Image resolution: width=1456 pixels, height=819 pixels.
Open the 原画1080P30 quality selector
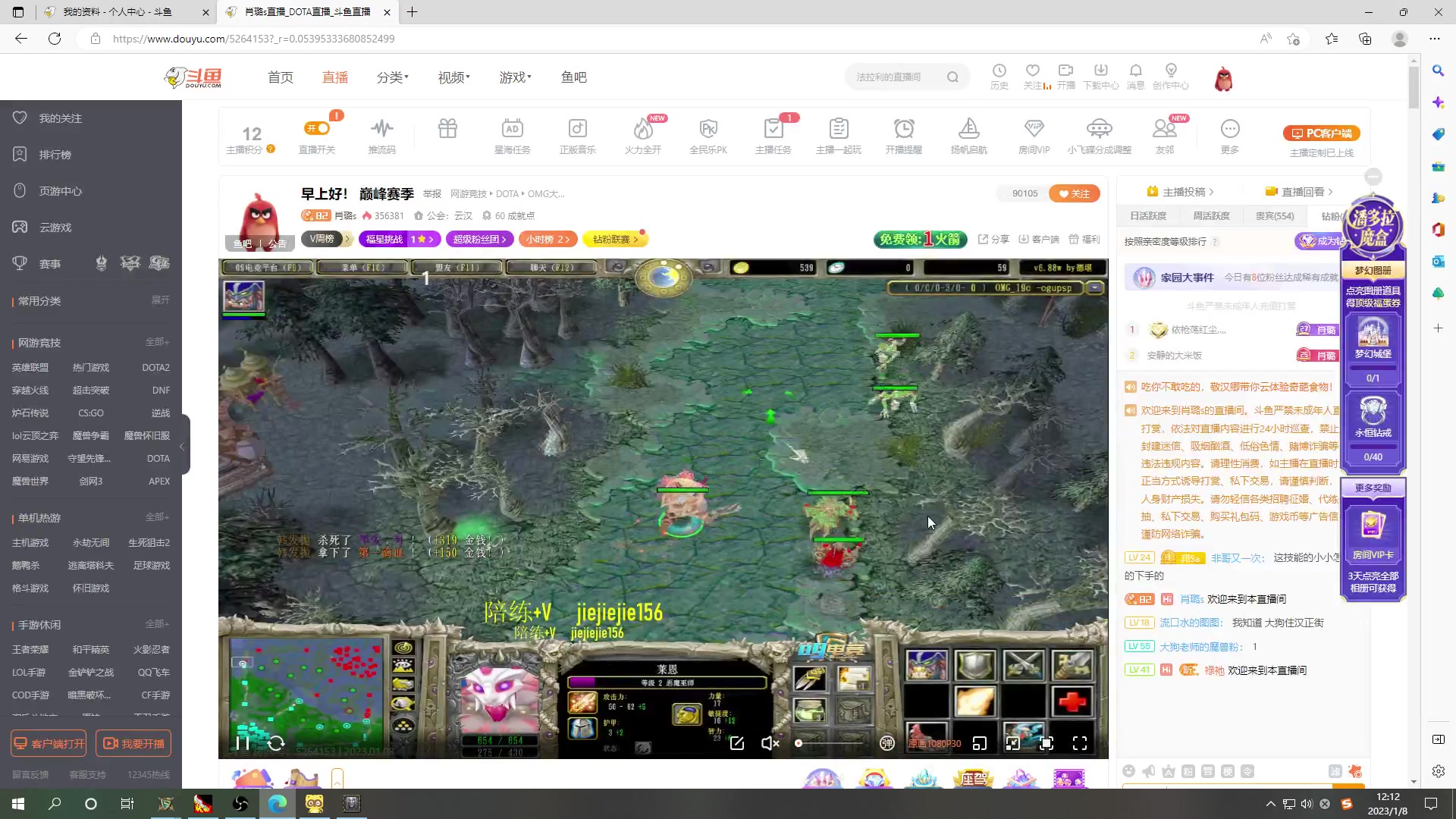click(934, 743)
